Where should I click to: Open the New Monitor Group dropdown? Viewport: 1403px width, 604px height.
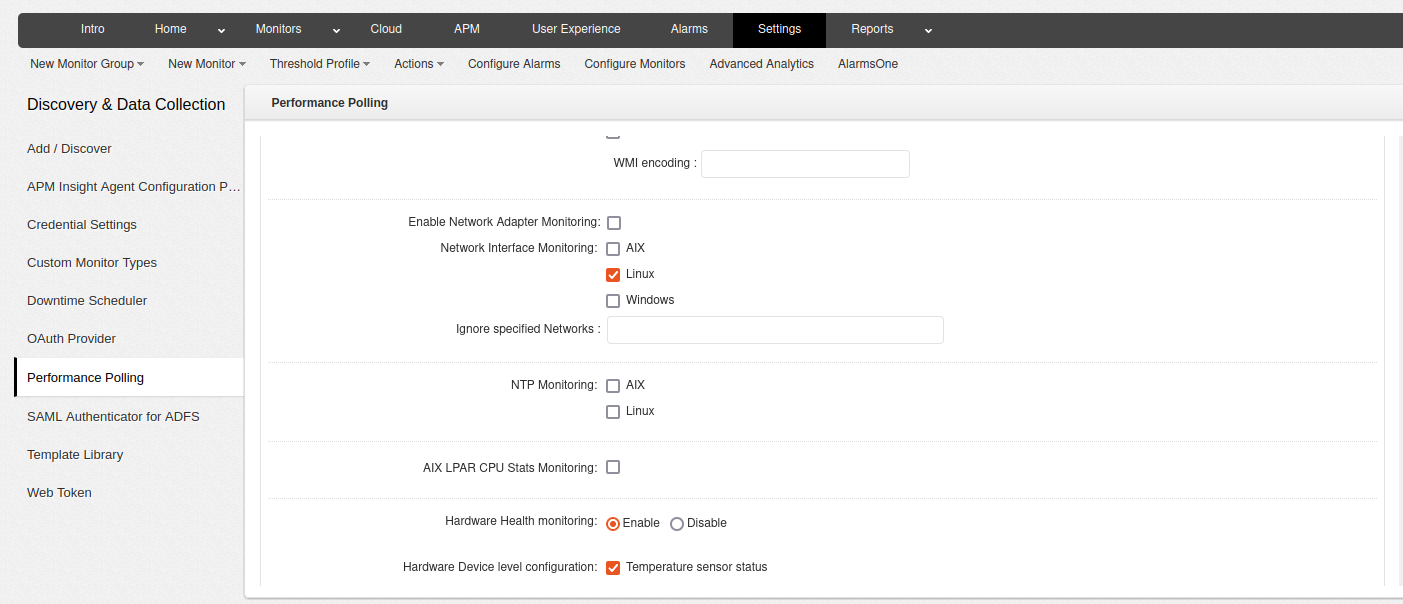click(87, 64)
